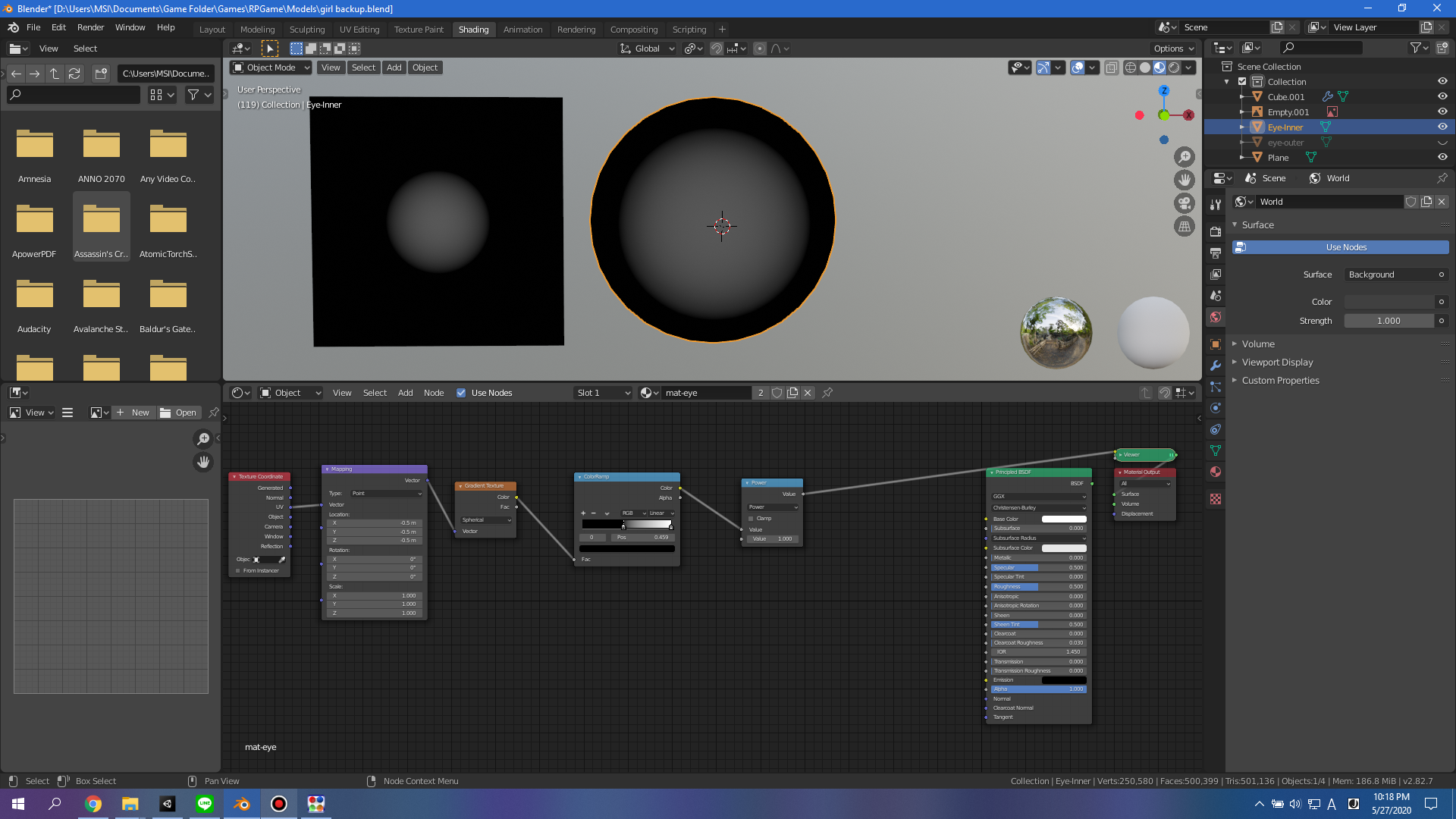Open the Render properties tab
Image resolution: width=1456 pixels, height=819 pixels.
coord(1216,231)
